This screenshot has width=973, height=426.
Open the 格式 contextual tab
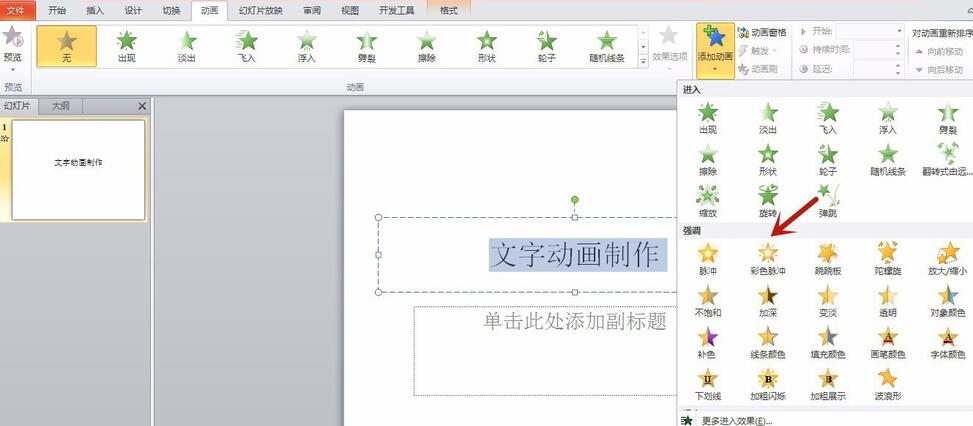449,11
